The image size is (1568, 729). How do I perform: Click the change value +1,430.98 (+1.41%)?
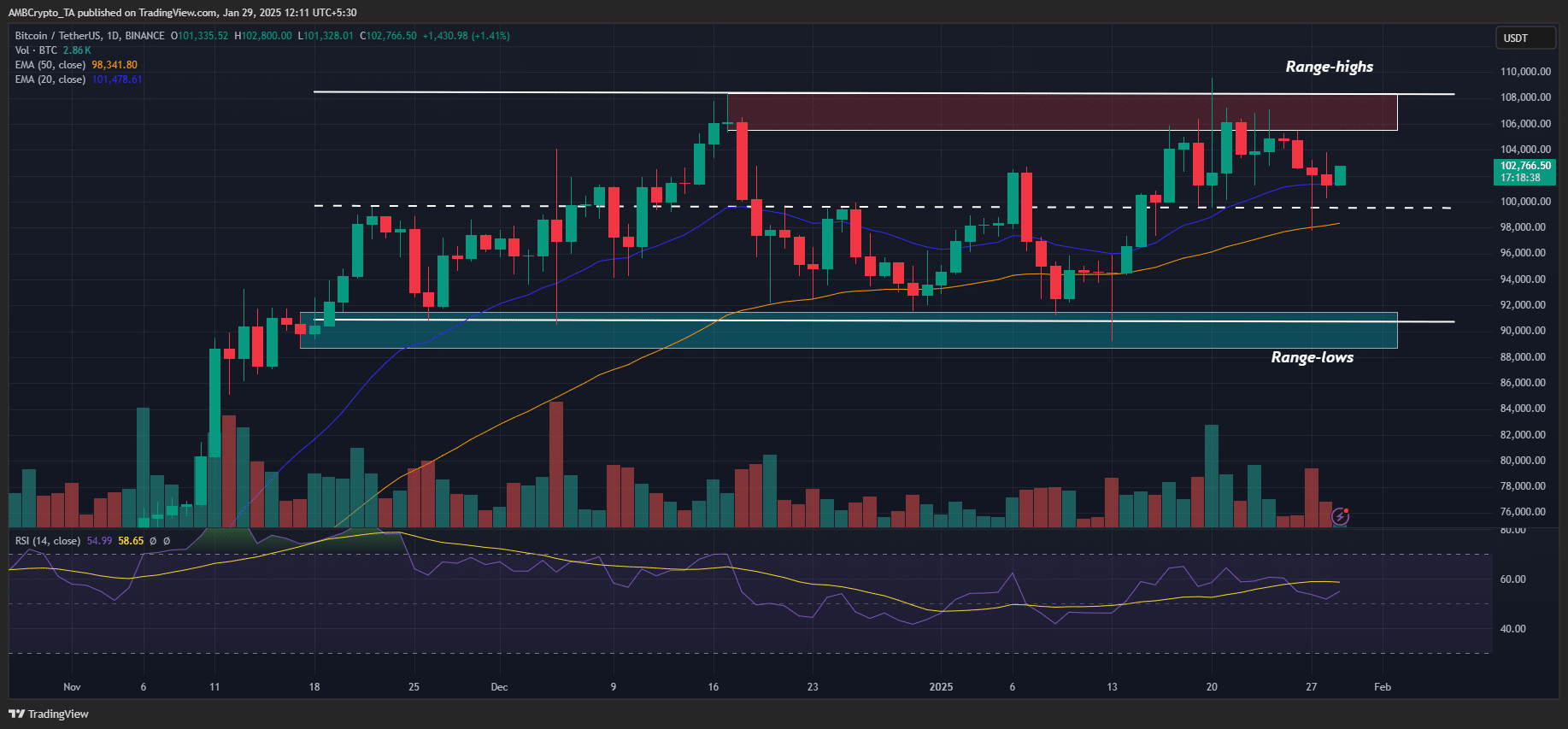tap(467, 36)
